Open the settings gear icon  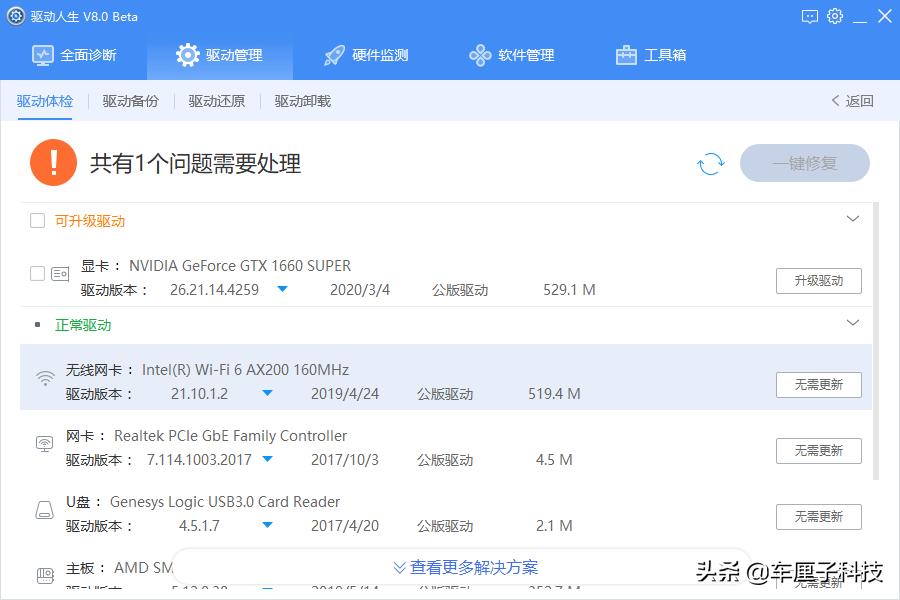[835, 16]
